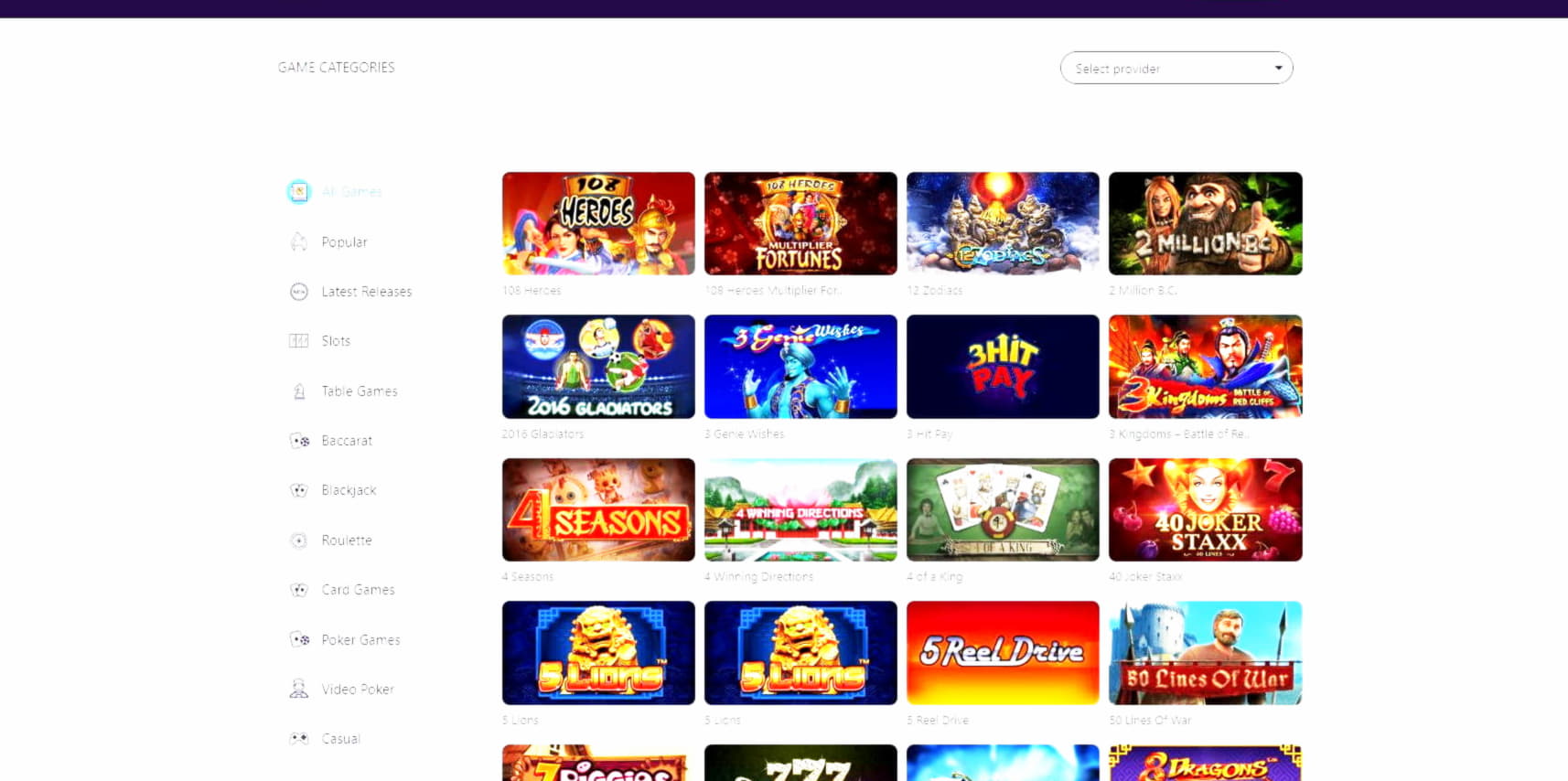Click the GAME CATEGORIES heading
The height and width of the screenshot is (781, 1568).
coord(337,68)
